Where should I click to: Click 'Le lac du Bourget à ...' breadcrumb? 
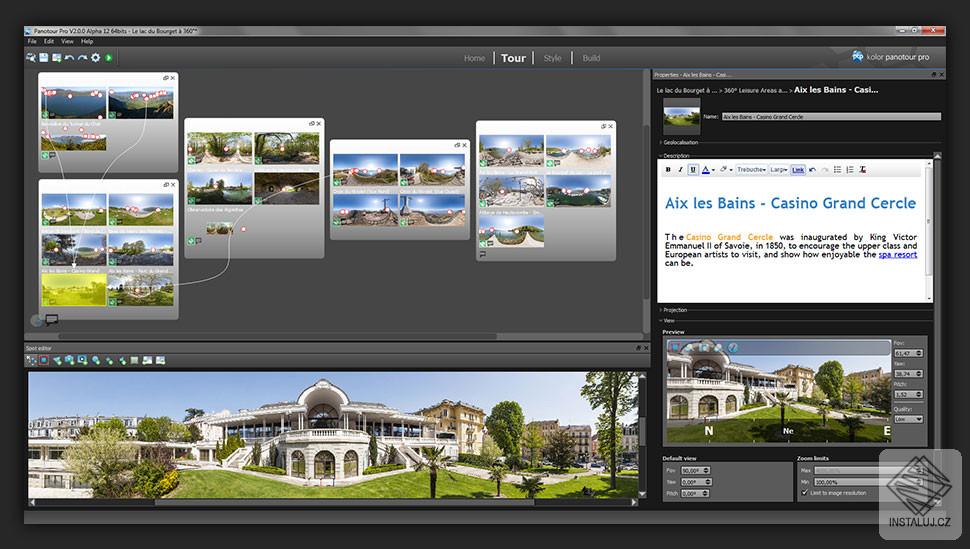tap(687, 90)
